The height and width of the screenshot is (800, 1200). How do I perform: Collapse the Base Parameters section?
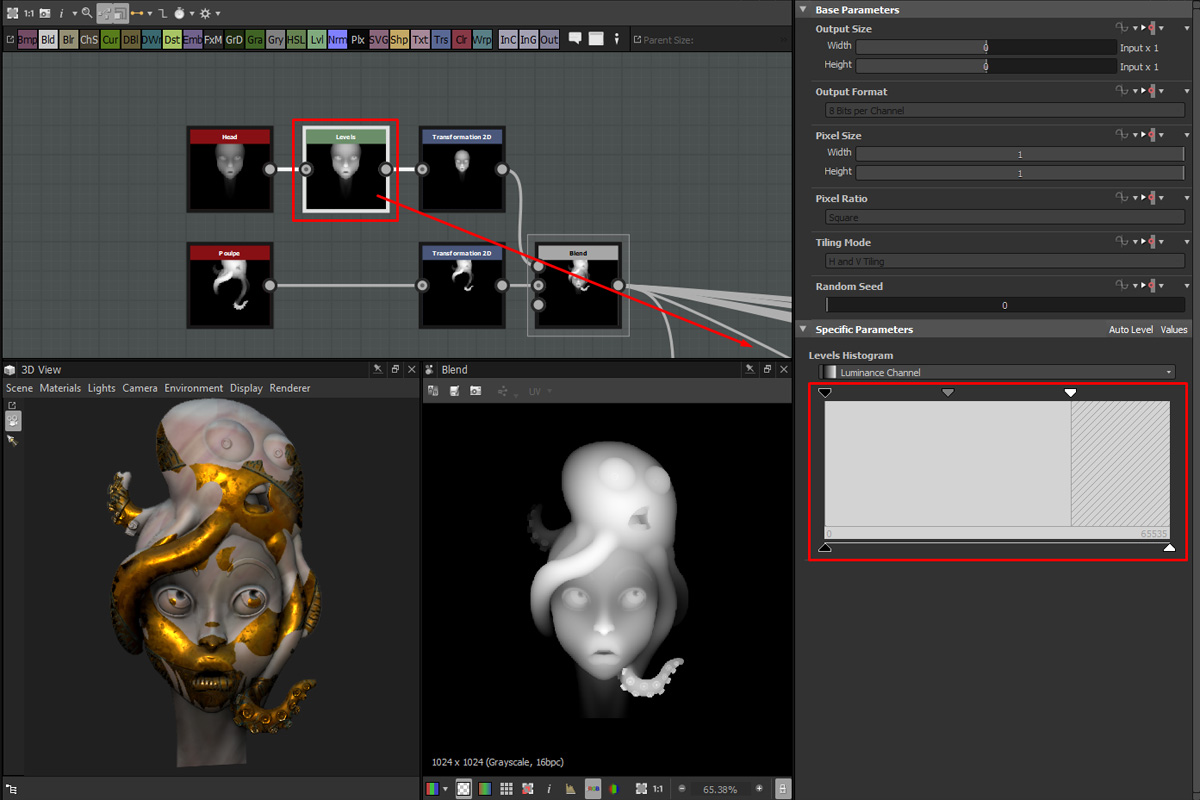coord(802,10)
